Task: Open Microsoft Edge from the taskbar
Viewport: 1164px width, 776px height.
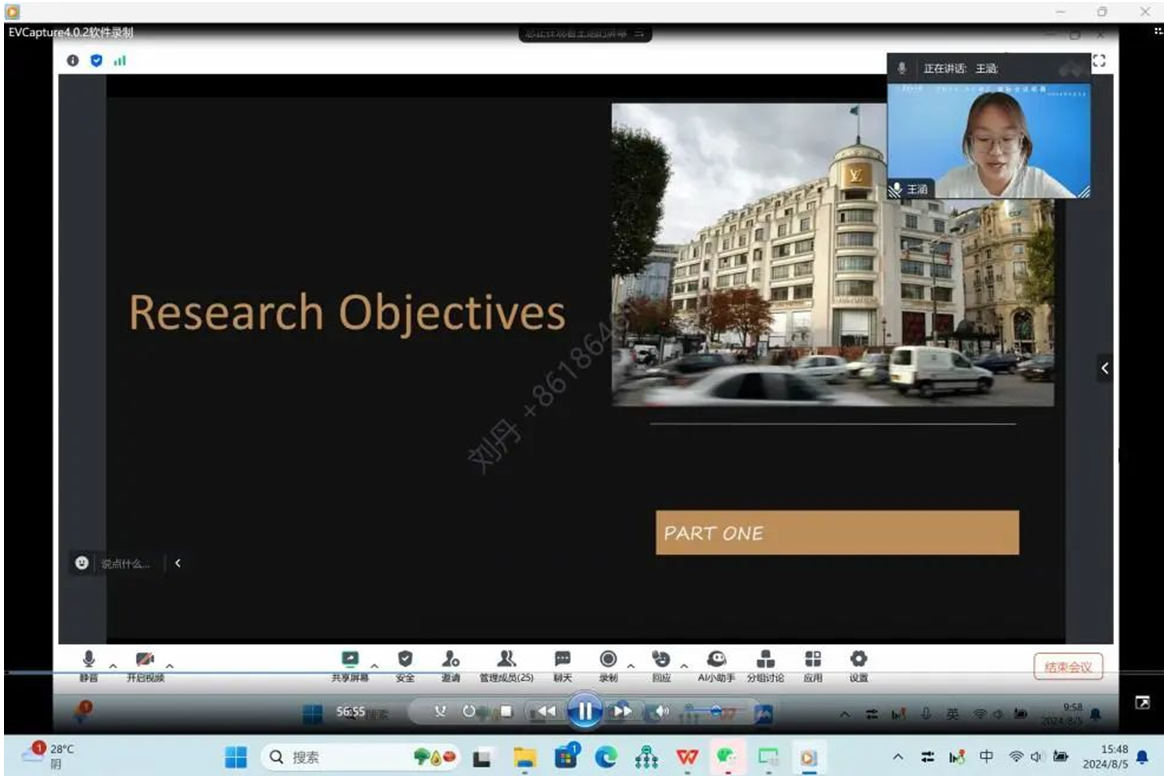Action: pos(606,758)
